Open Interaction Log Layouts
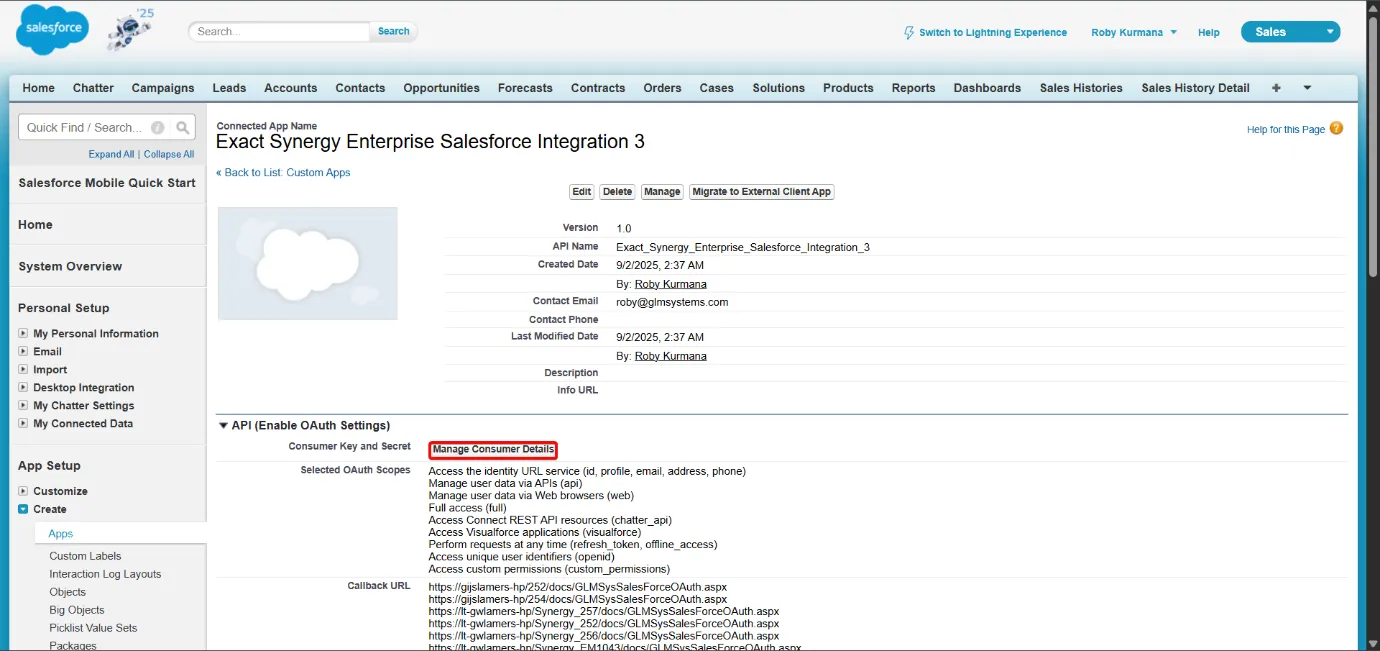The image size is (1380, 651). (105, 574)
